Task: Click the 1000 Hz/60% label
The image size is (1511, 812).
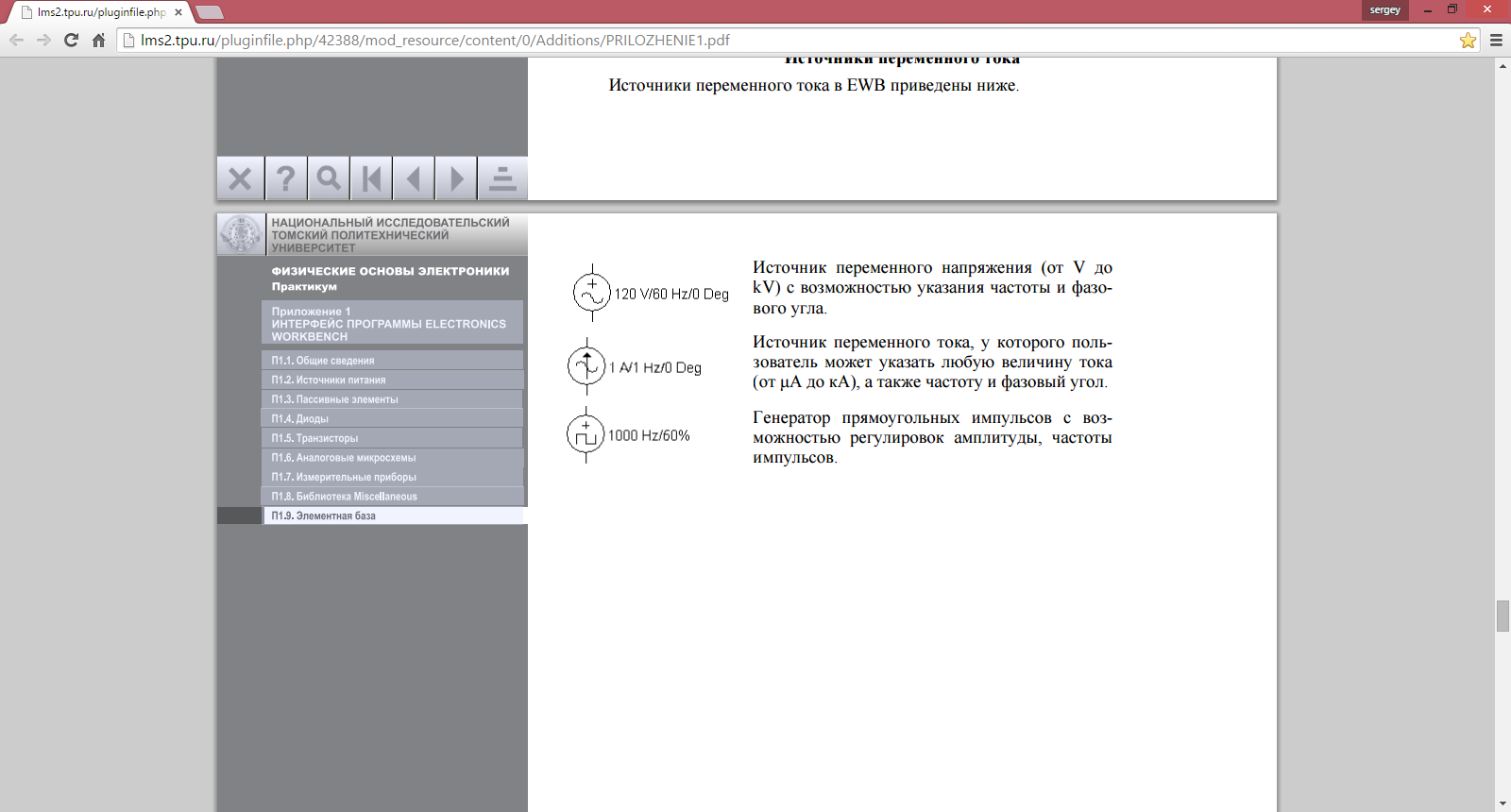Action: 649,435
